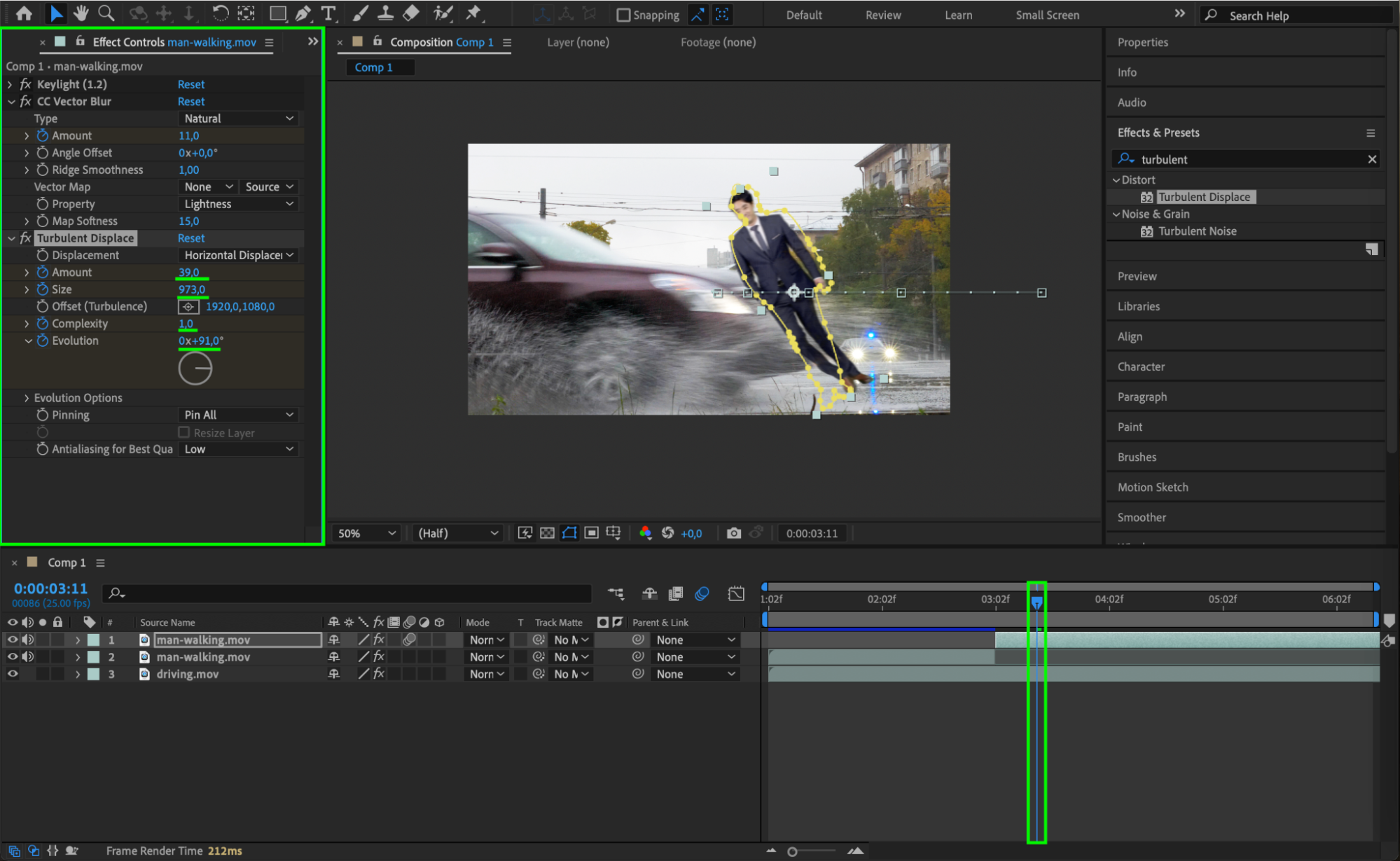Select the Pen tool
Image resolution: width=1400 pixels, height=861 pixels.
[x=303, y=13]
